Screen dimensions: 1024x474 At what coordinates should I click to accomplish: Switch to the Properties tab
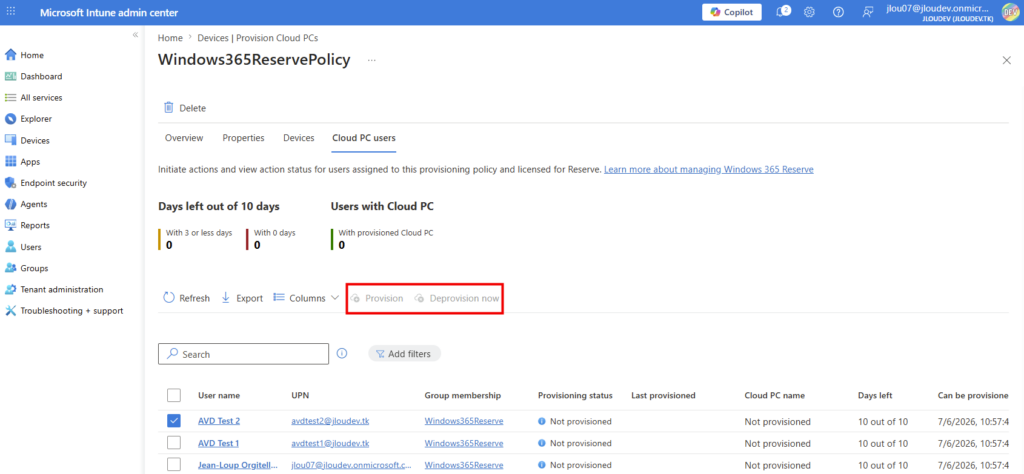coord(244,138)
